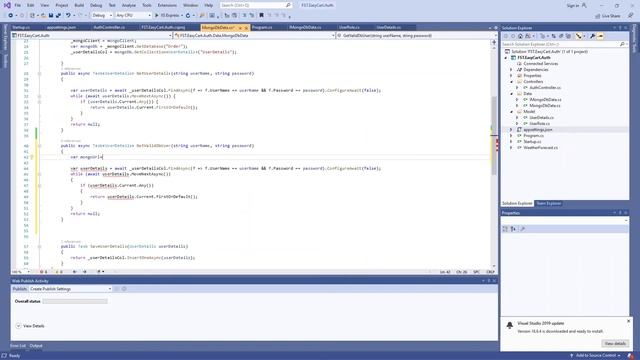Click the Sign in link

[x=573, y=5]
